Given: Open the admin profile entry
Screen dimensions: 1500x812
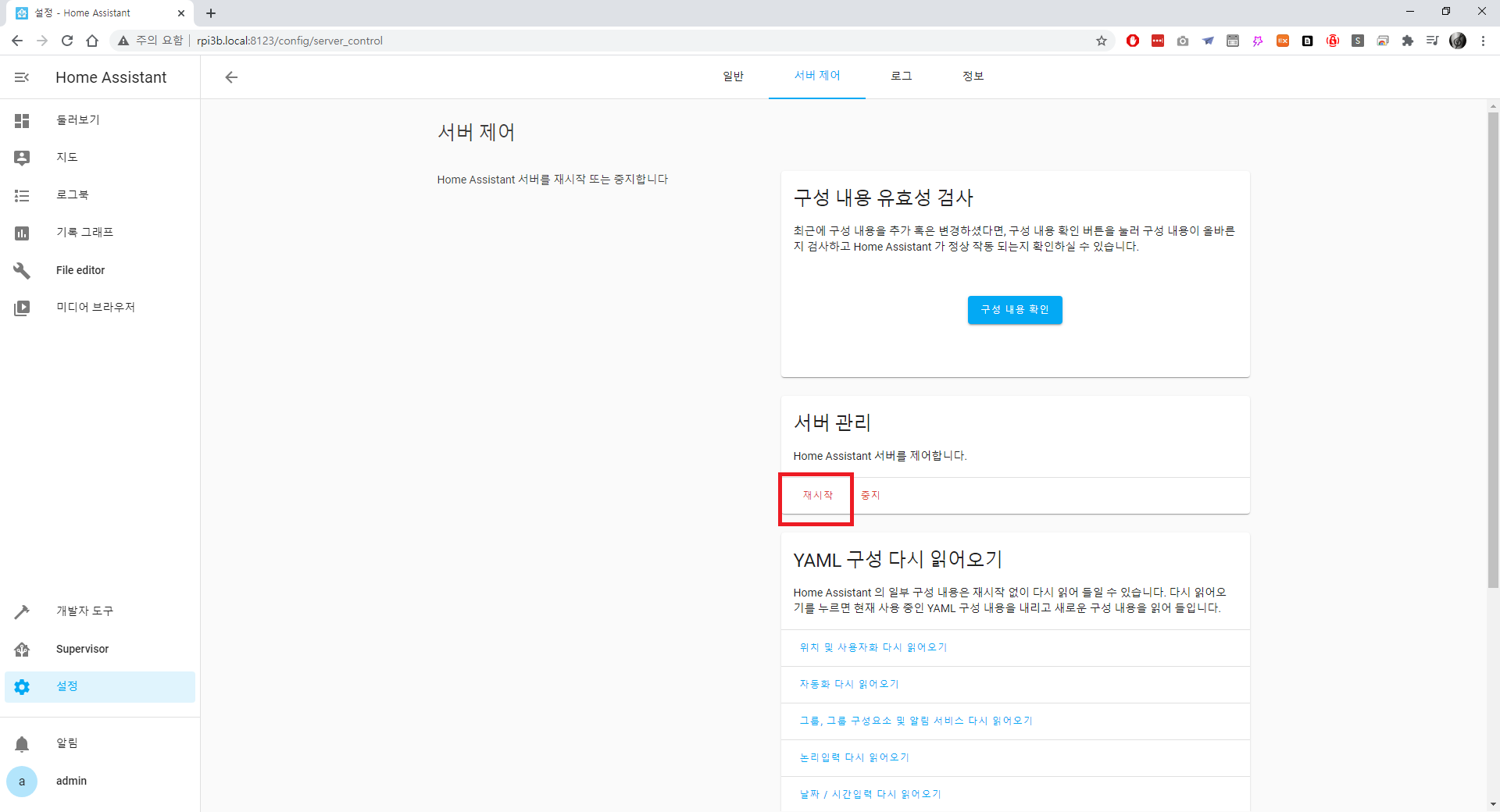Looking at the screenshot, I should 100,782.
